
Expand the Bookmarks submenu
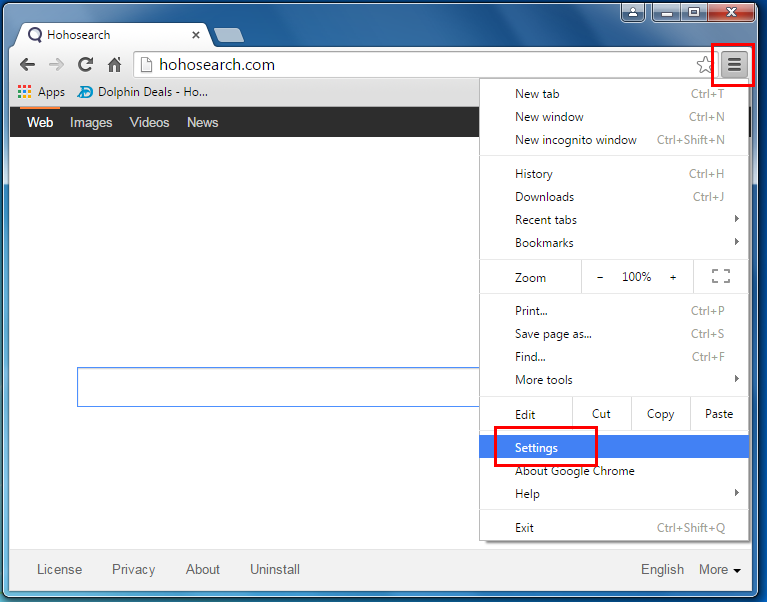pyautogui.click(x=614, y=243)
